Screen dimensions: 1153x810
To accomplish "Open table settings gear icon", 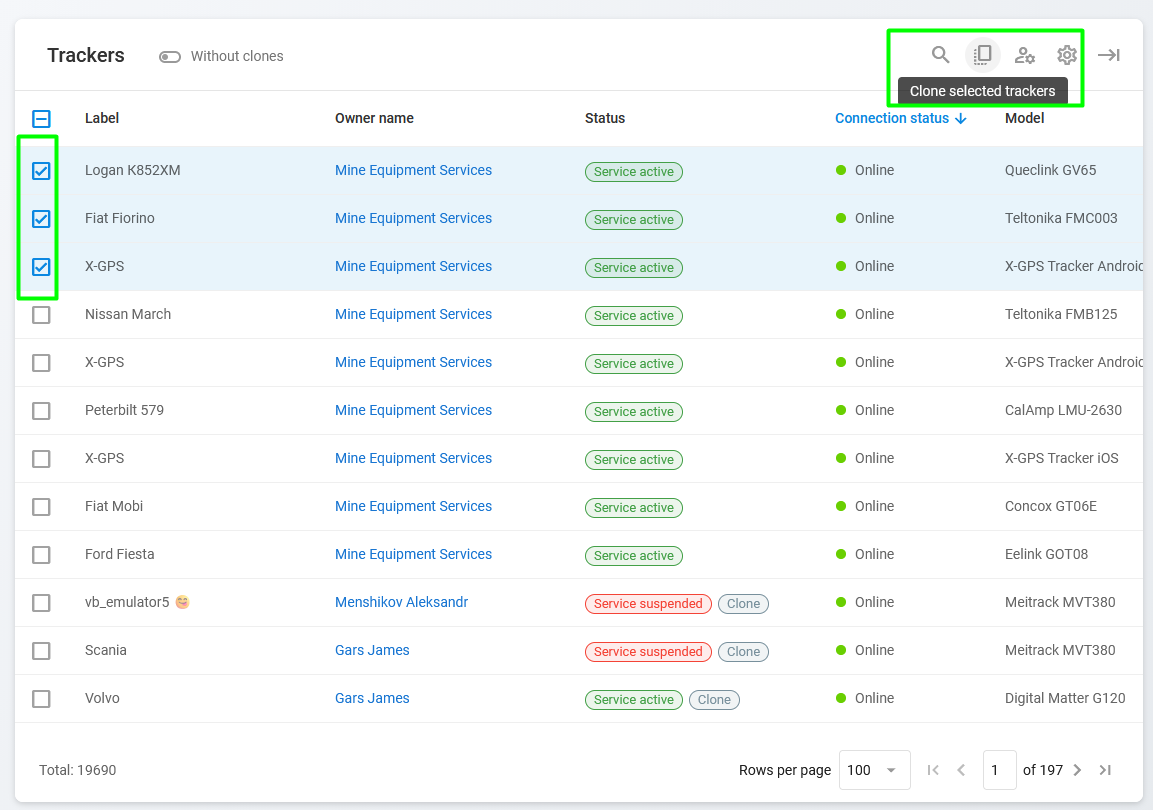I will (x=1067, y=55).
